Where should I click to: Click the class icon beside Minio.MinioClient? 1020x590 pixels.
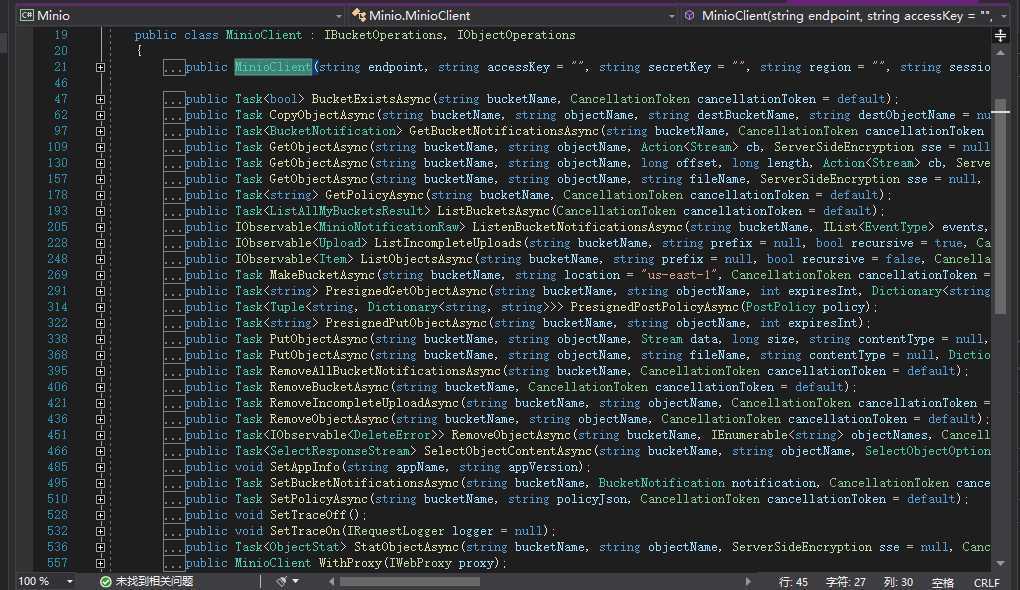pos(358,15)
